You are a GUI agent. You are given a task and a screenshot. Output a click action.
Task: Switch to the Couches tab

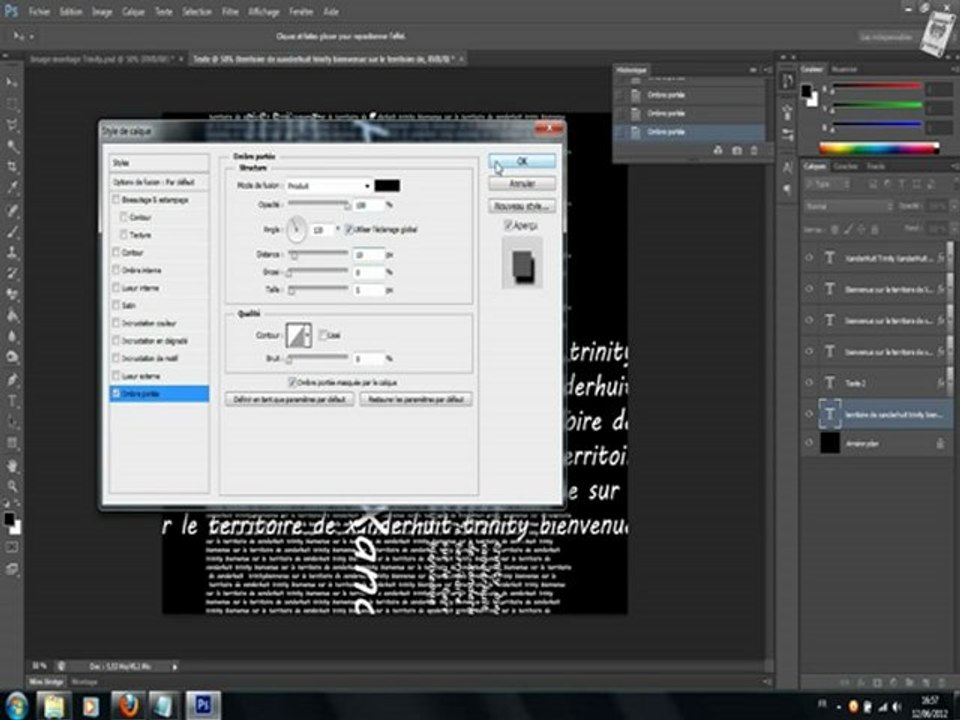[846, 166]
